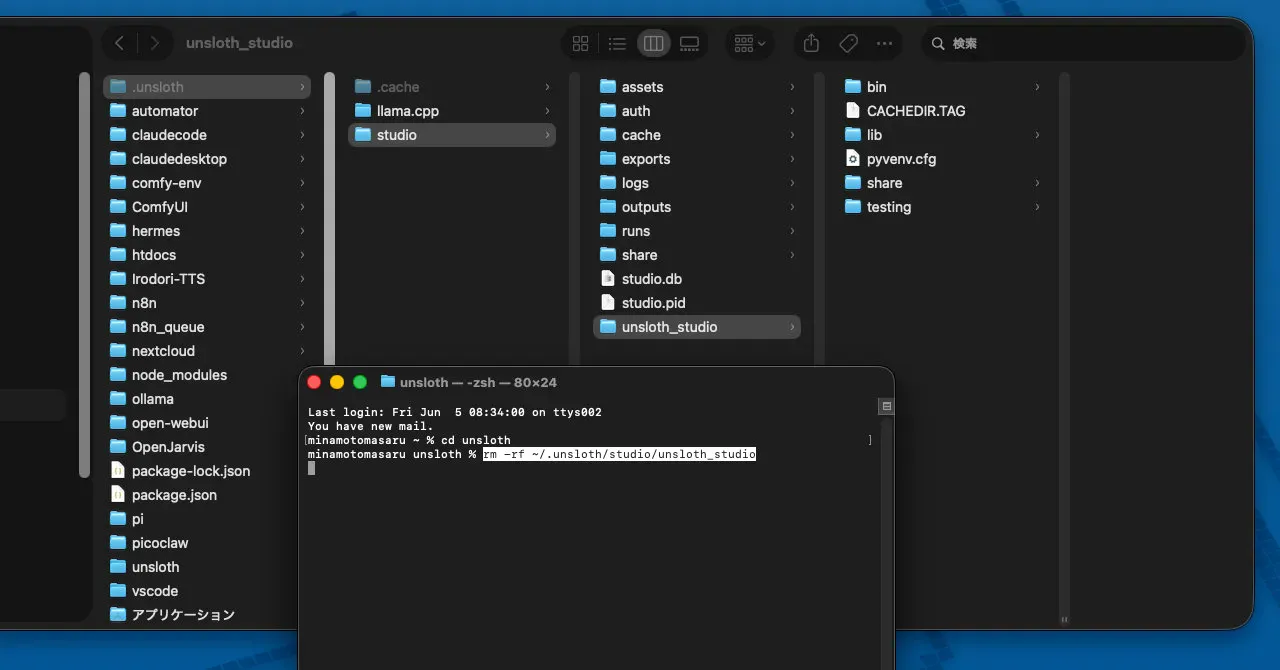Click the bin folder icon
The width and height of the screenshot is (1280, 670).
coord(853,87)
